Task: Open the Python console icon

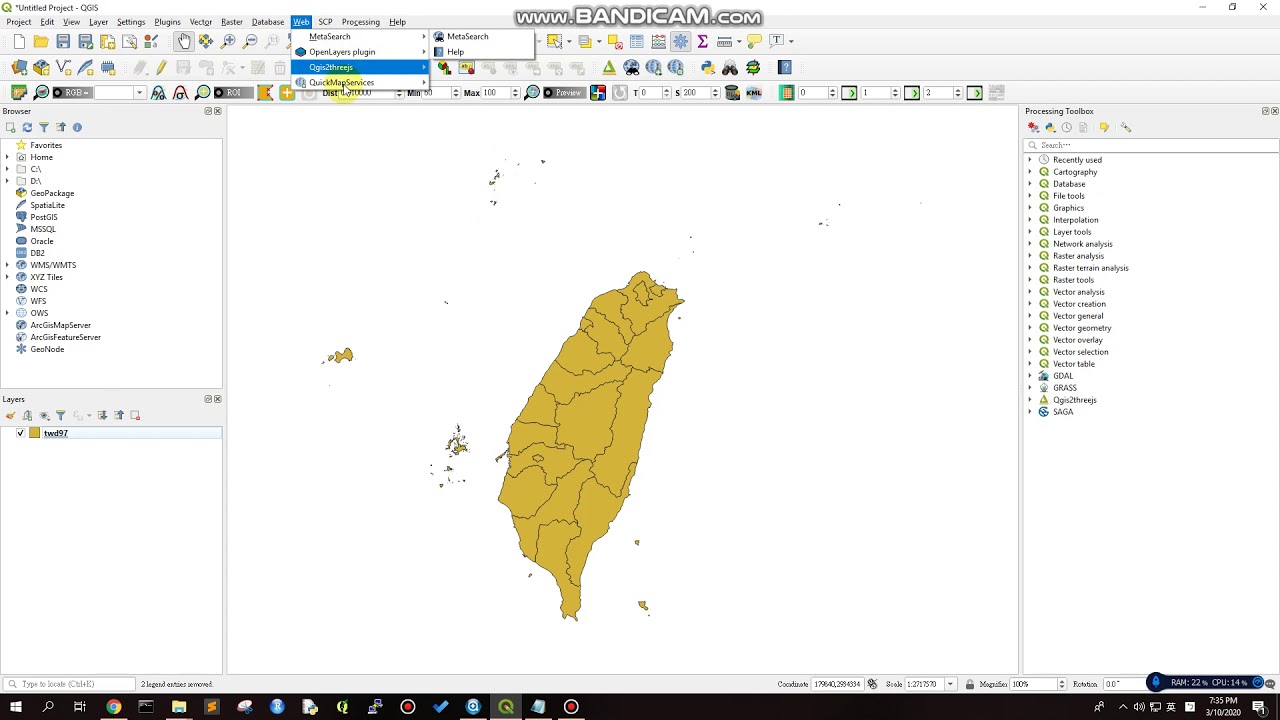Action: [x=708, y=67]
